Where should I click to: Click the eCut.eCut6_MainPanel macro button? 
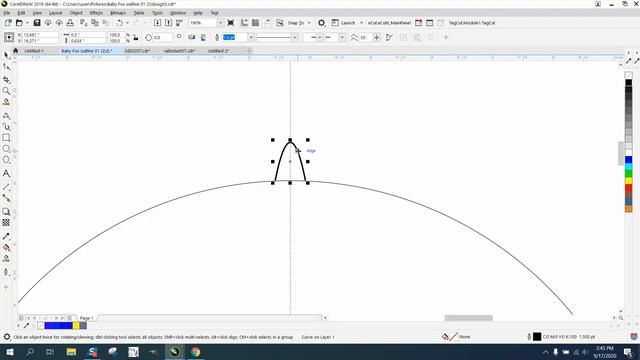coord(389,23)
